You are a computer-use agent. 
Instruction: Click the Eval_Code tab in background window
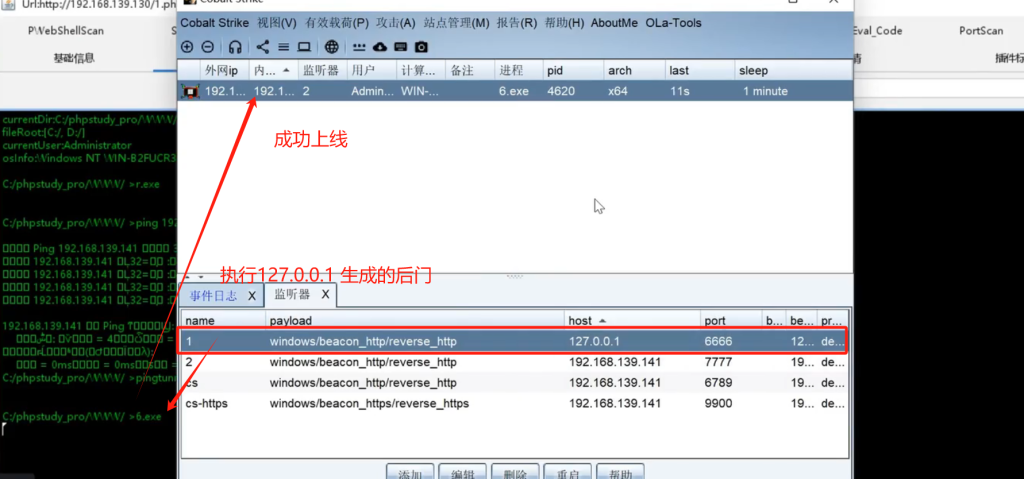coord(878,31)
